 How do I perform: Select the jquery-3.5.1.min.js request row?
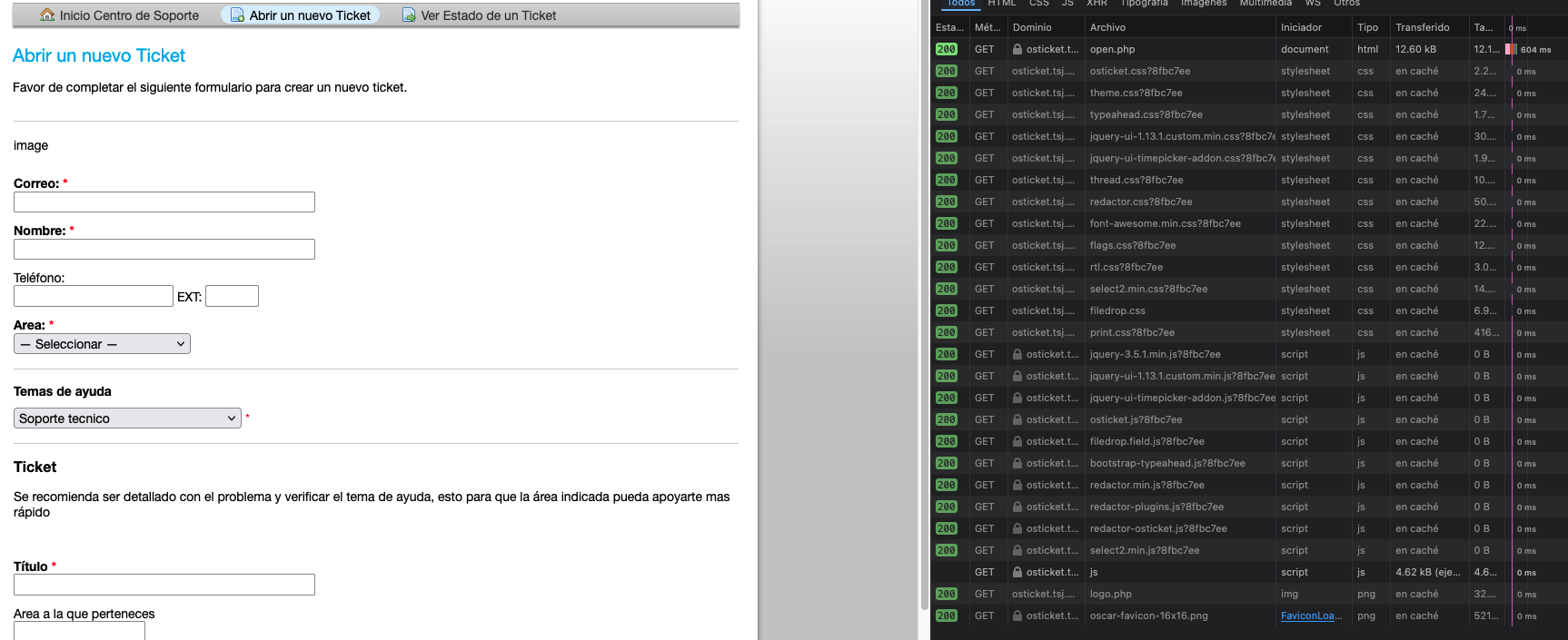[1155, 355]
